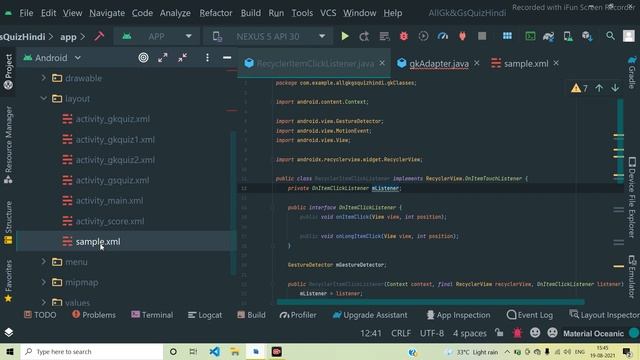Click the Make Project hammer icon
Screen dimensions: 640x360
coord(99,36)
